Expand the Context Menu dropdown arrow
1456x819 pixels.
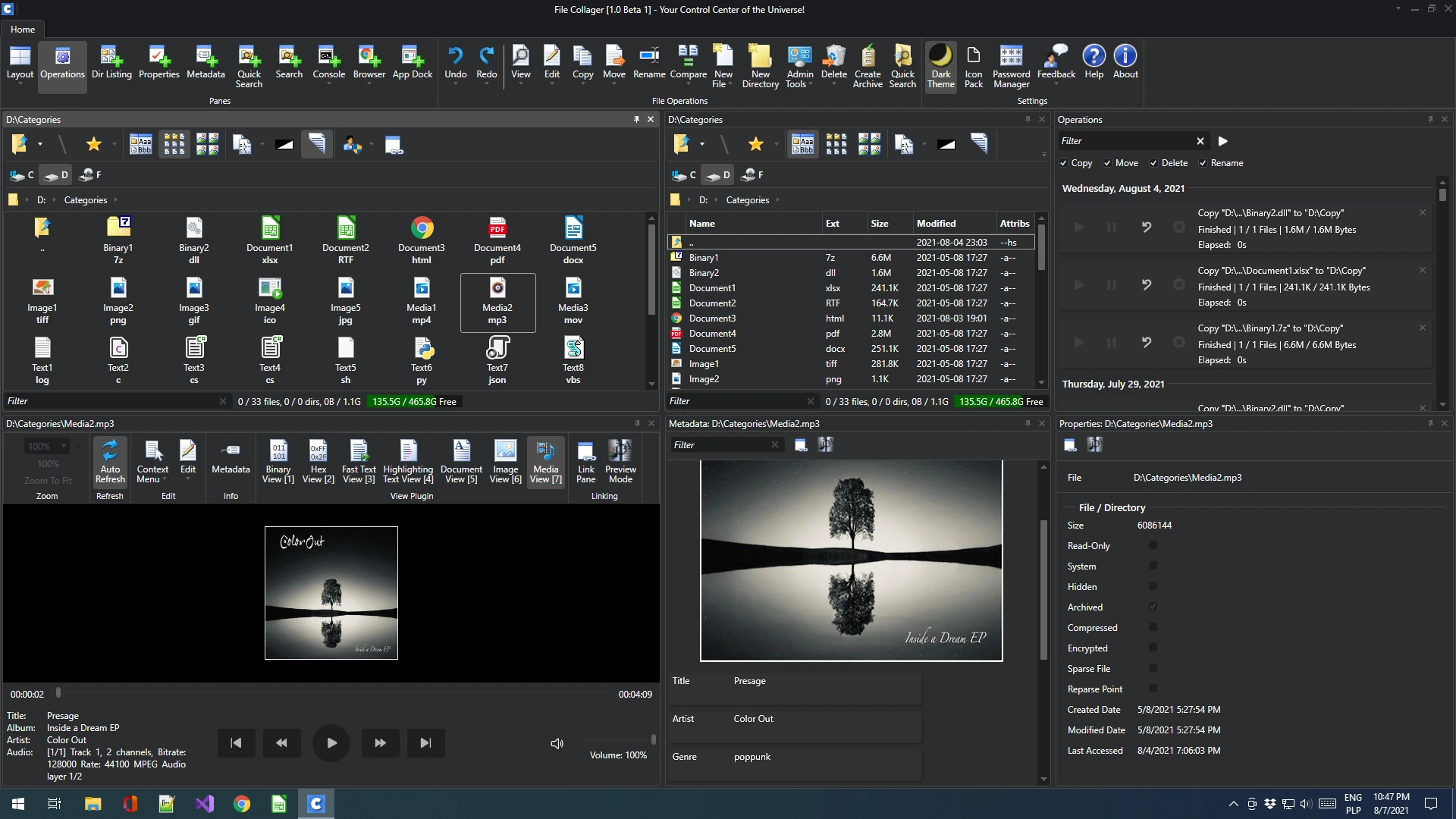[165, 479]
